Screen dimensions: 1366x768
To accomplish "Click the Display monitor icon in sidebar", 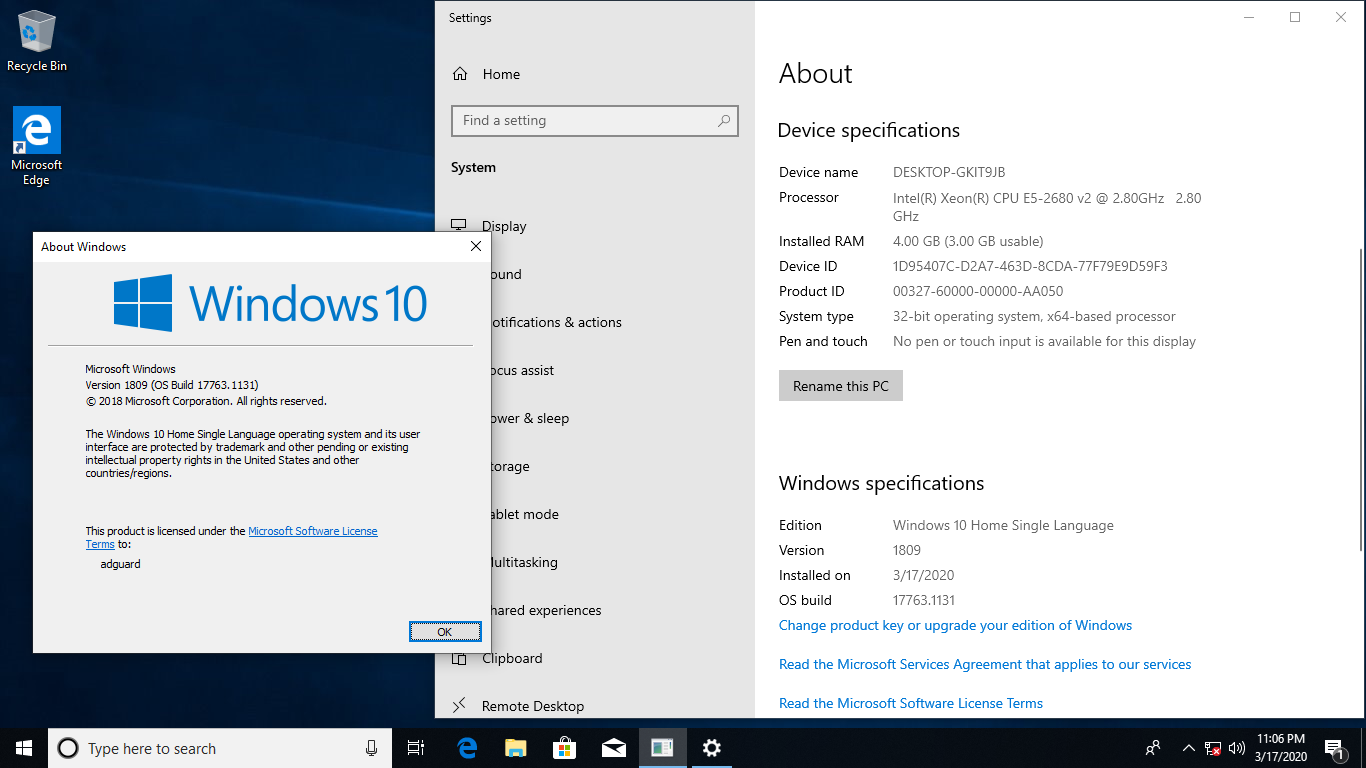I will tap(460, 226).
